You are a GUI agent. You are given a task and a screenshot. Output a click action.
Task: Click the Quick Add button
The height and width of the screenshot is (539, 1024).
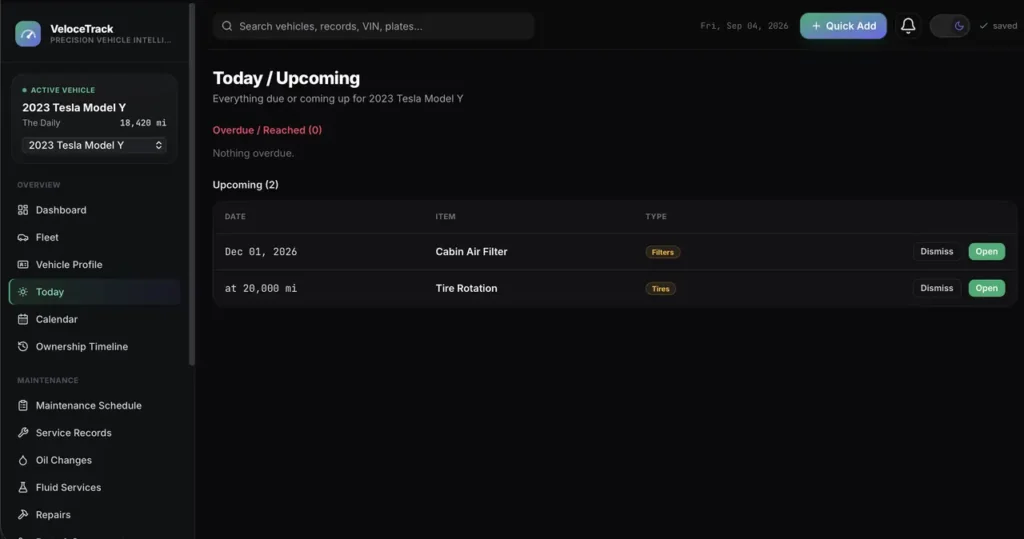click(843, 26)
